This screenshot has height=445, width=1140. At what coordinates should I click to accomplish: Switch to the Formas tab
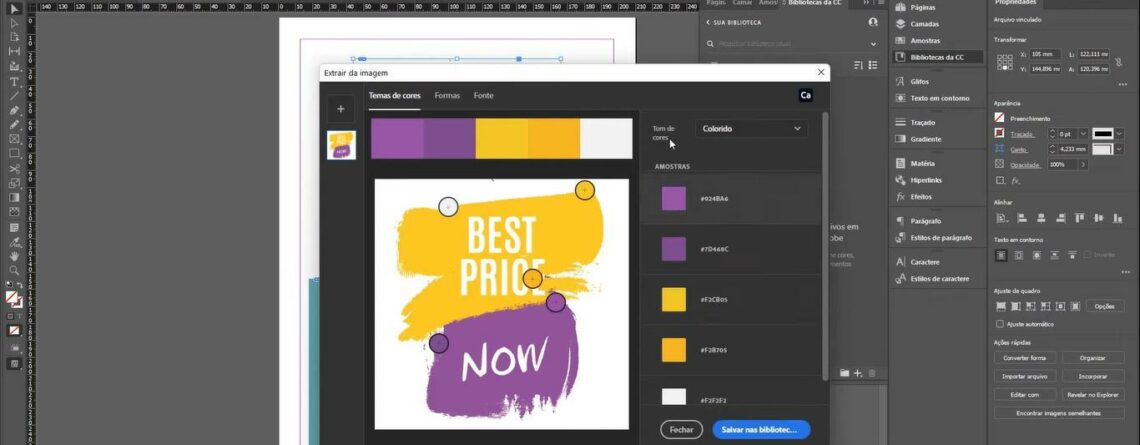tap(447, 96)
